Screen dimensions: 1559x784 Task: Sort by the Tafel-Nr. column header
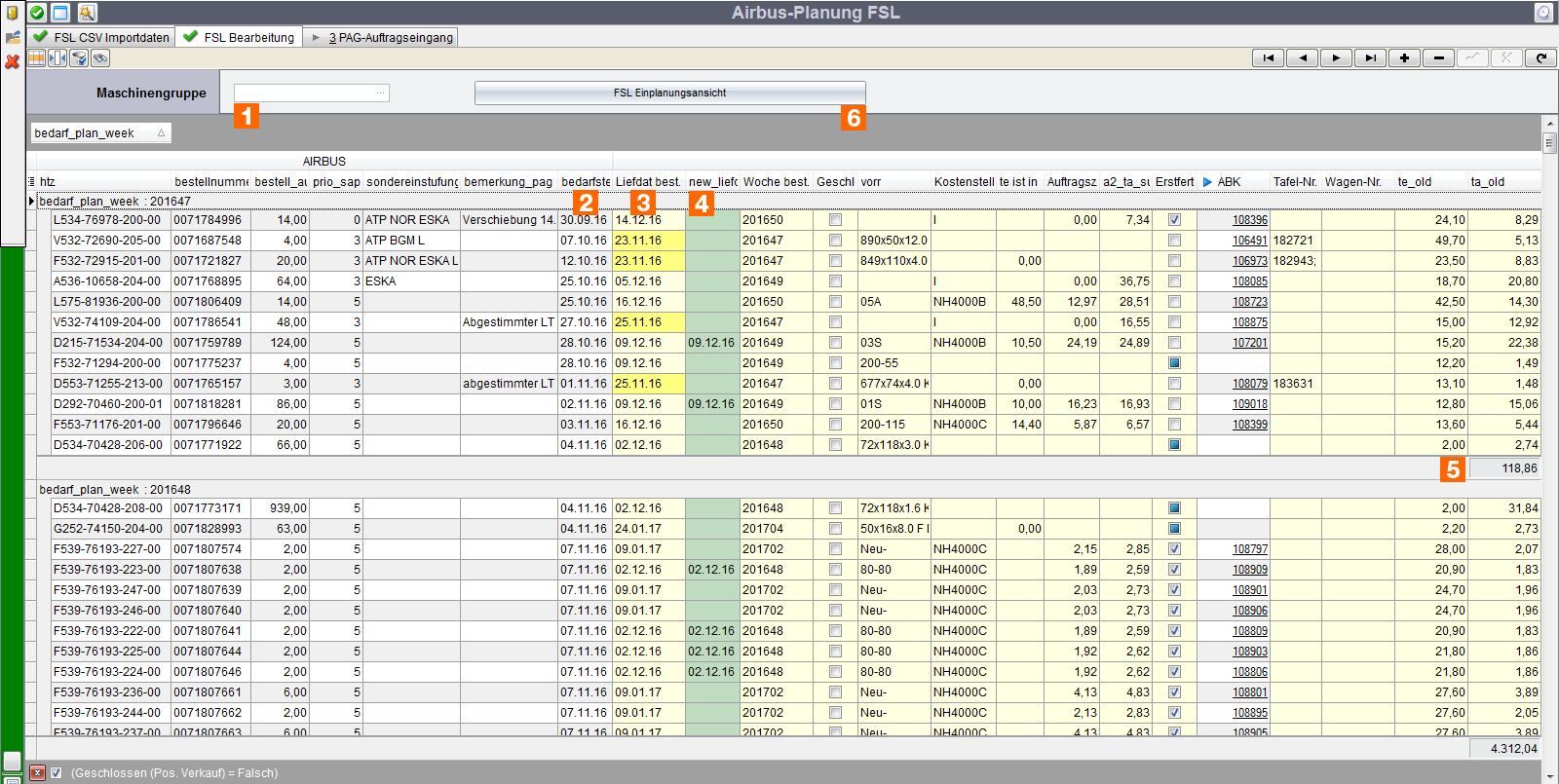point(1295,181)
